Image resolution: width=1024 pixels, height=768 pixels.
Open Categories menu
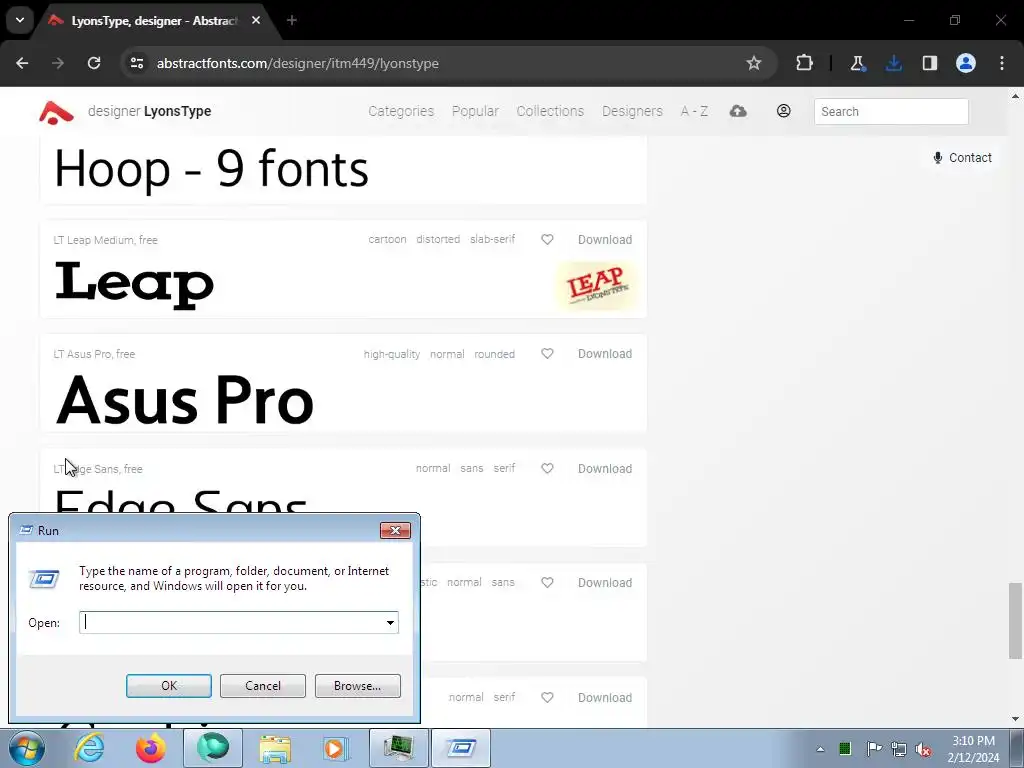pyautogui.click(x=401, y=111)
